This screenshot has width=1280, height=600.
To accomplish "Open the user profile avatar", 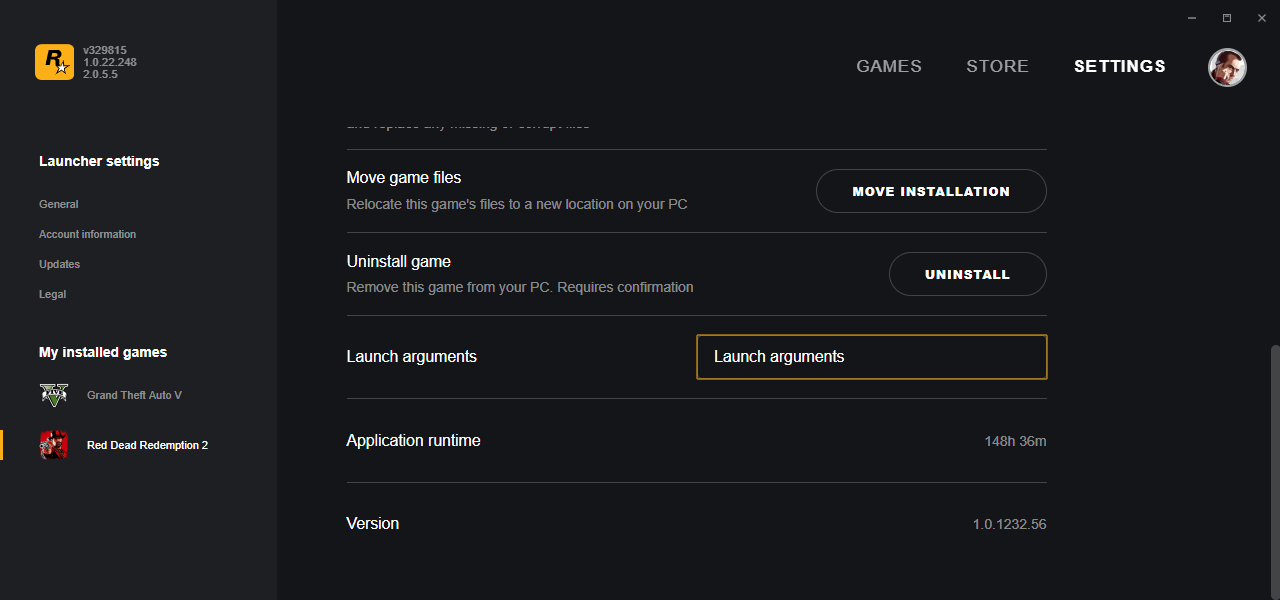I will click(x=1227, y=67).
